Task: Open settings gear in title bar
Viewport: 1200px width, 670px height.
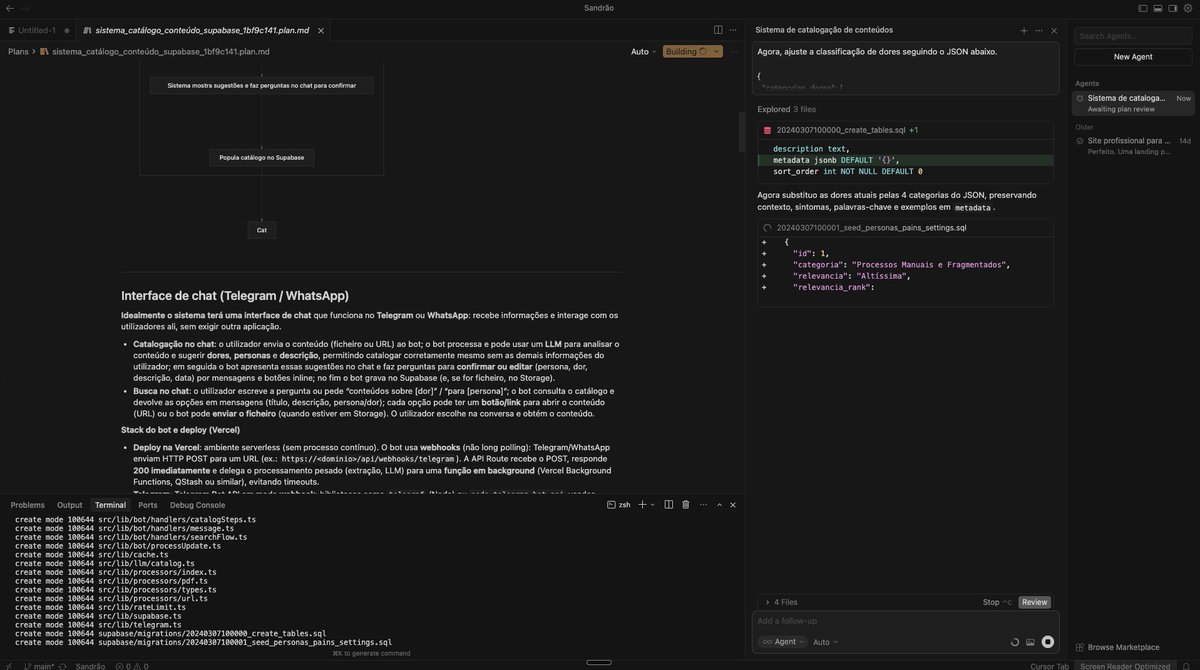Action: (x=1188, y=8)
